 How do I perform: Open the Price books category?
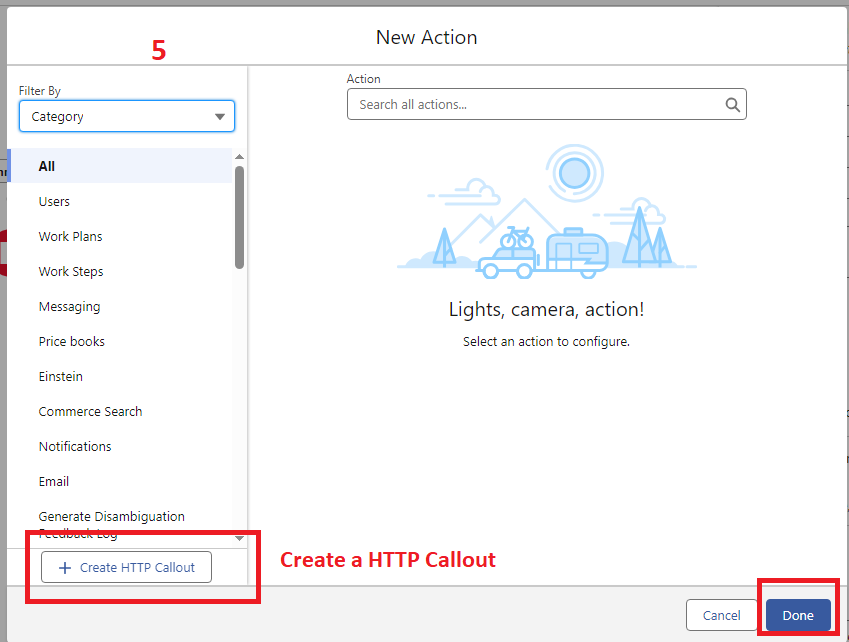click(x=71, y=341)
